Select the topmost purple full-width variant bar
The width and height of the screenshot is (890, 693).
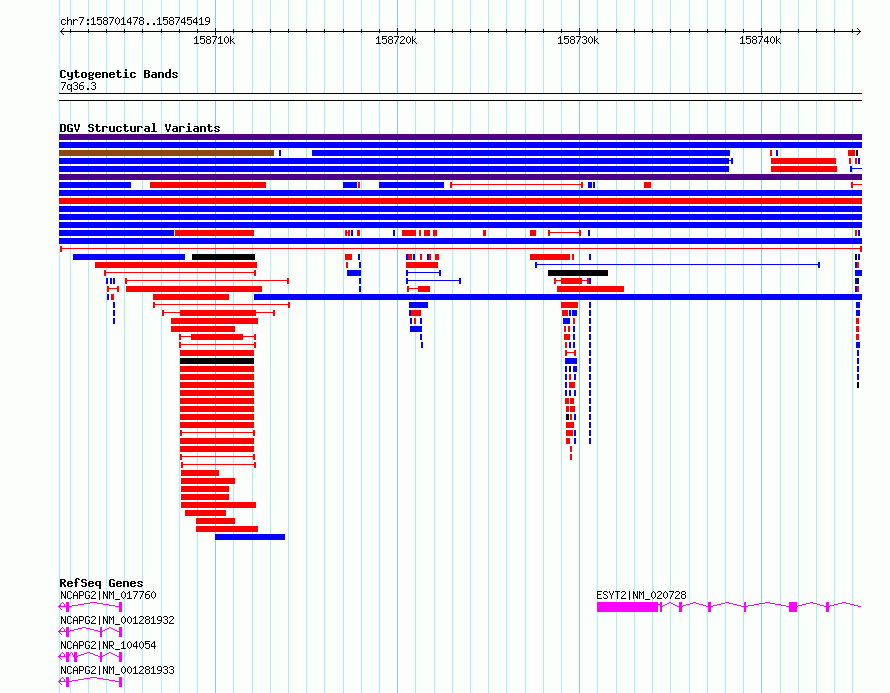pos(460,137)
